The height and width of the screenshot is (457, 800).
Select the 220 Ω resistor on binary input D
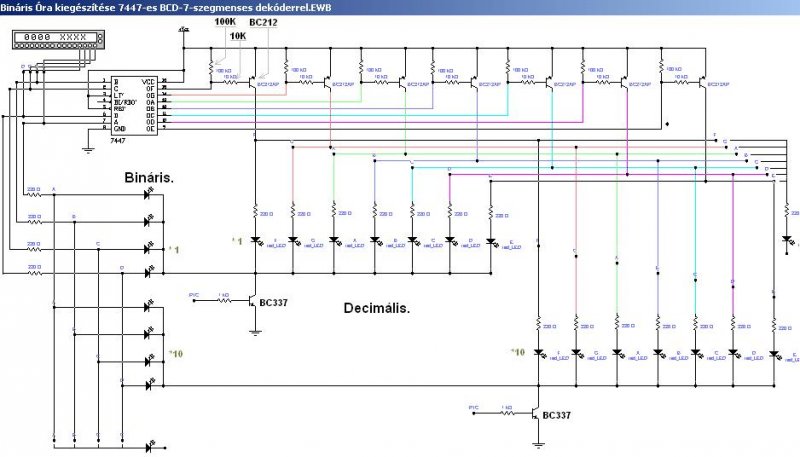[x=34, y=273]
